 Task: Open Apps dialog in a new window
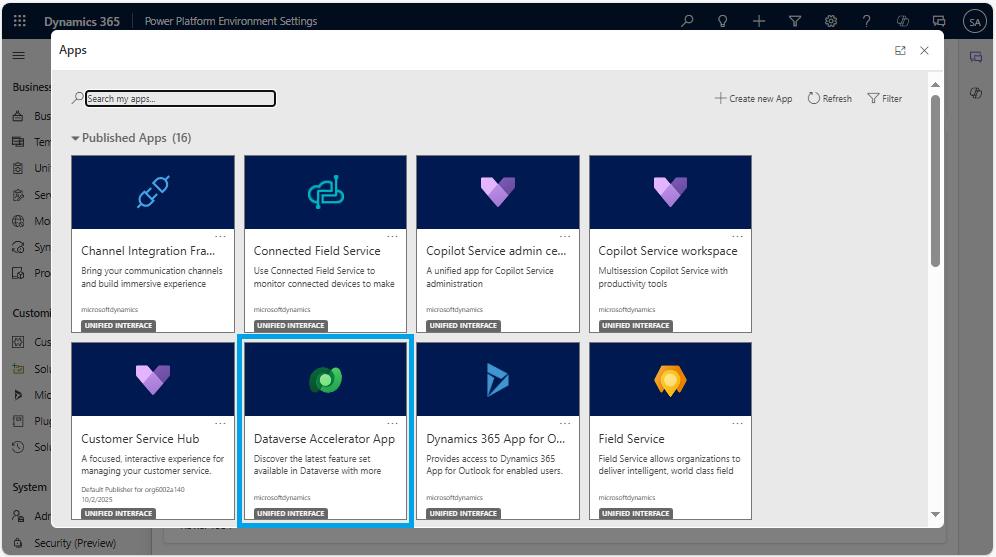pyautogui.click(x=900, y=50)
